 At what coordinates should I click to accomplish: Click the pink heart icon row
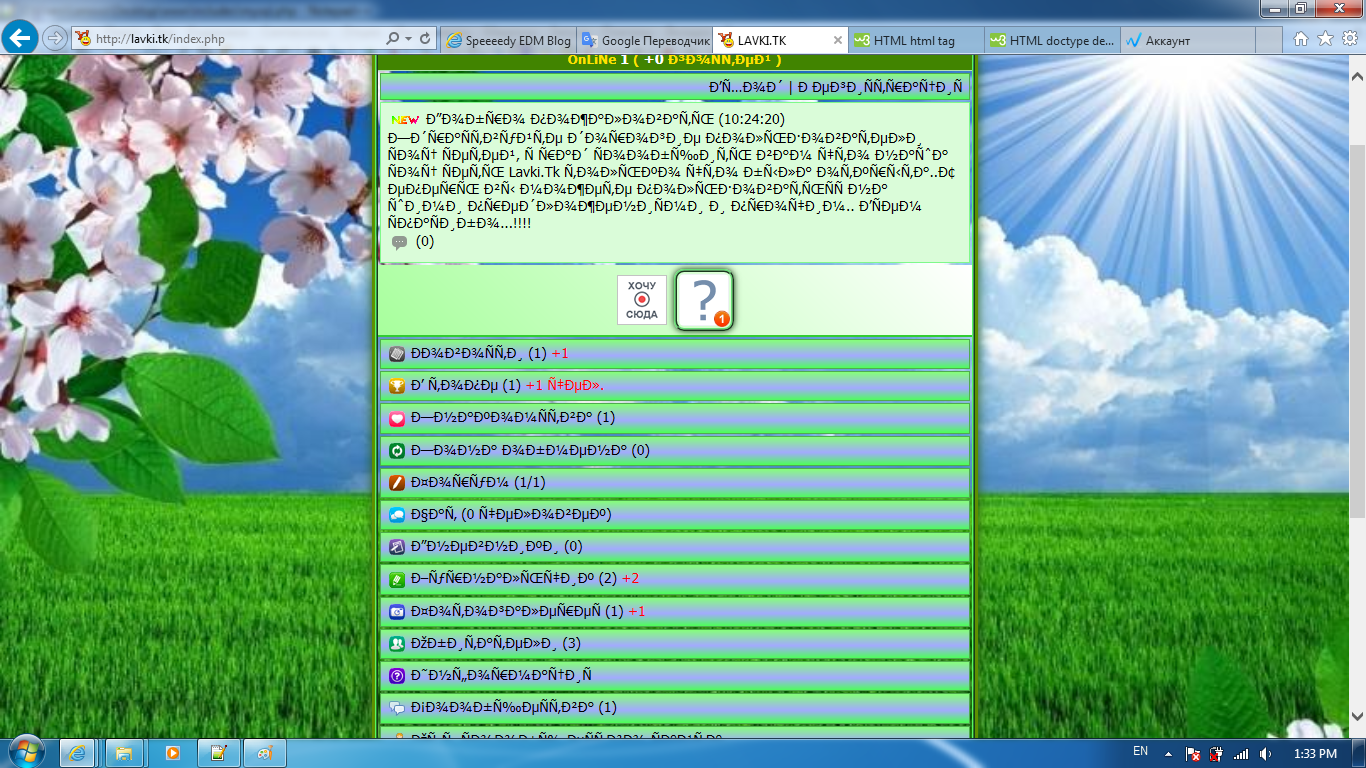674,418
